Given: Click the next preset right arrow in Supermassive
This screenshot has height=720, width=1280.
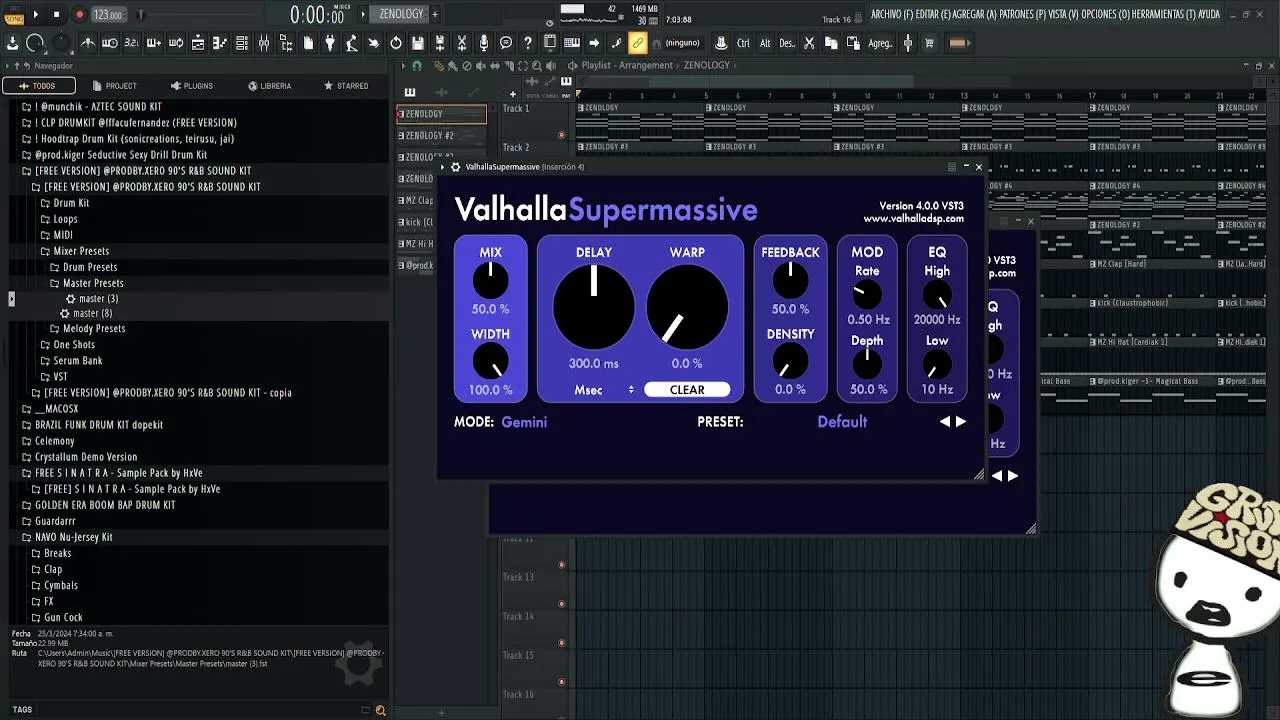Looking at the screenshot, I should point(961,422).
